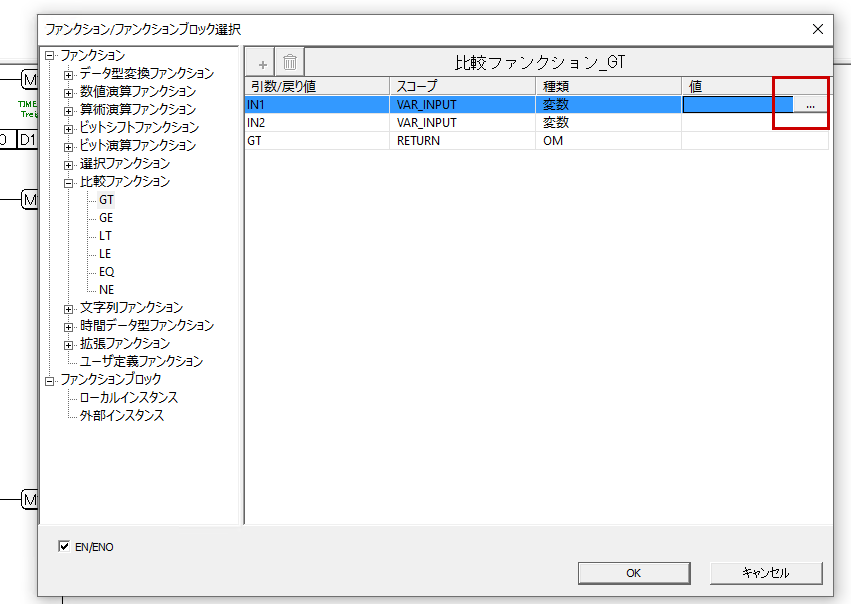
Task: Expand ビットシフトファンクション tree node
Action: (x=68, y=128)
